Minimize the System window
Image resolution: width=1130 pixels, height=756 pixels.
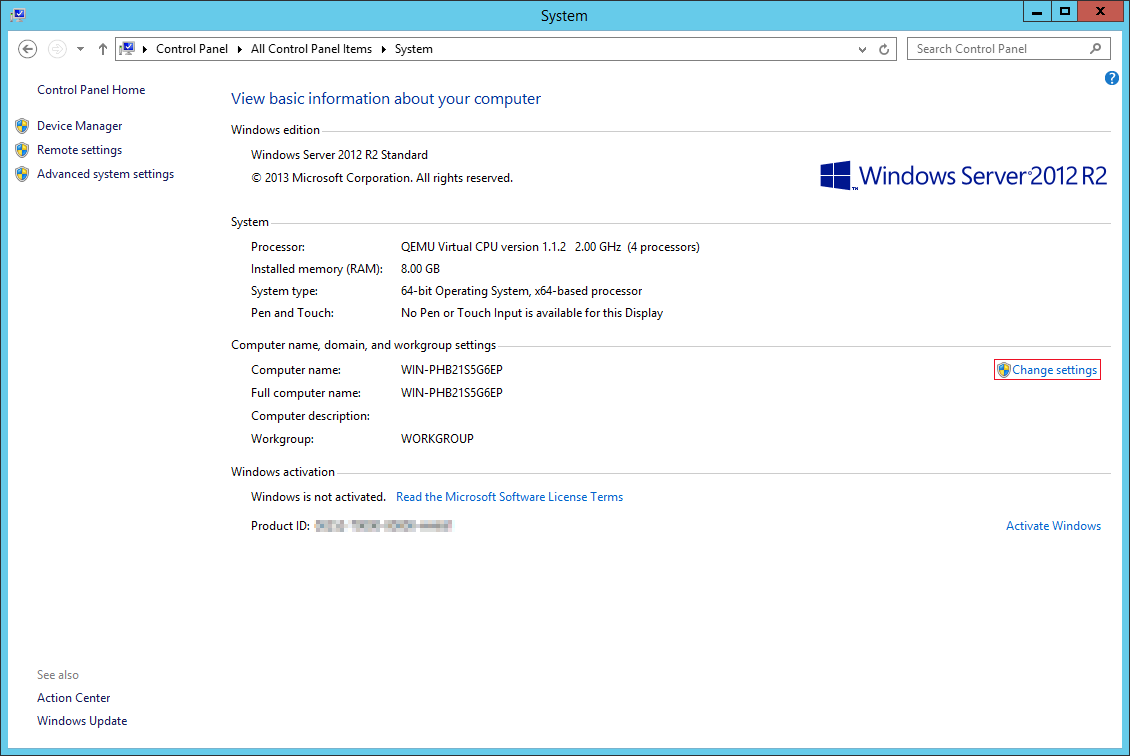1036,12
